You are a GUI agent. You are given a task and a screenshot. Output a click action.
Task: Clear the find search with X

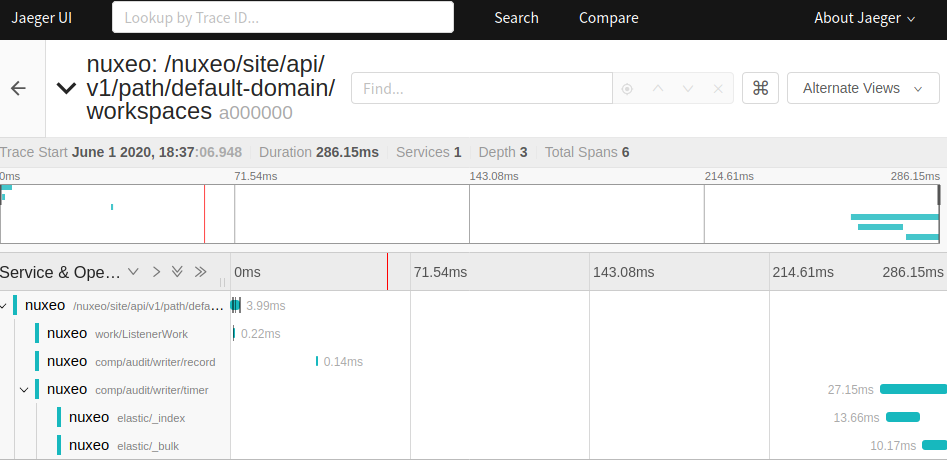[x=718, y=89]
